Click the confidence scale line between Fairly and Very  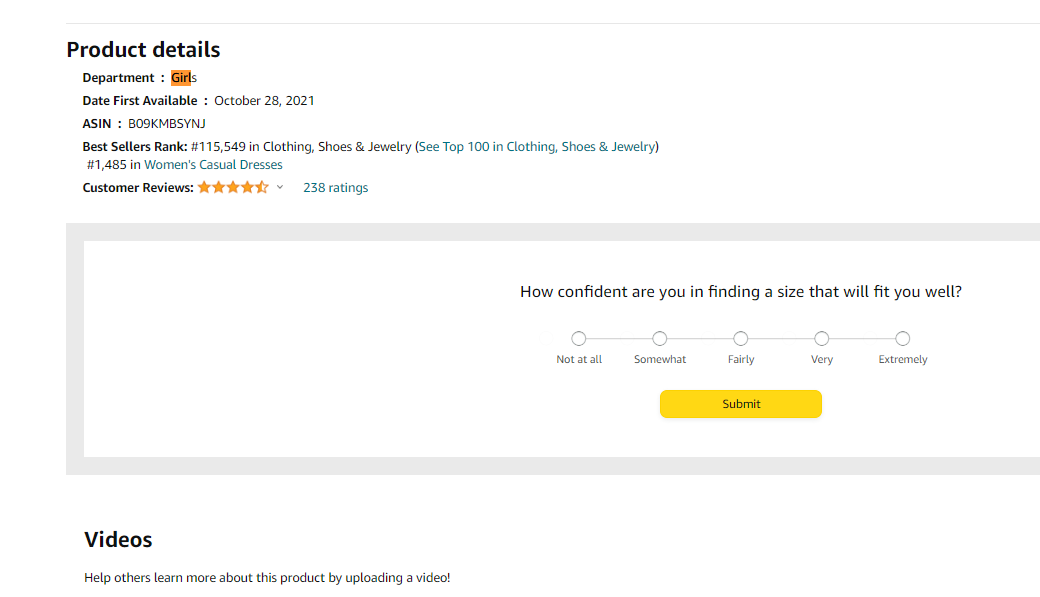(x=781, y=339)
